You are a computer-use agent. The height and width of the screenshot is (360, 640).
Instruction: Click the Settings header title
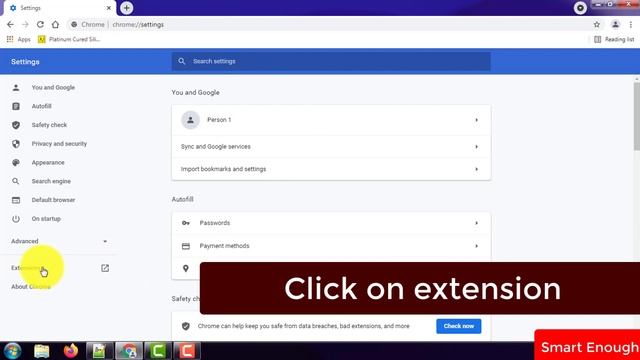[x=25, y=62]
